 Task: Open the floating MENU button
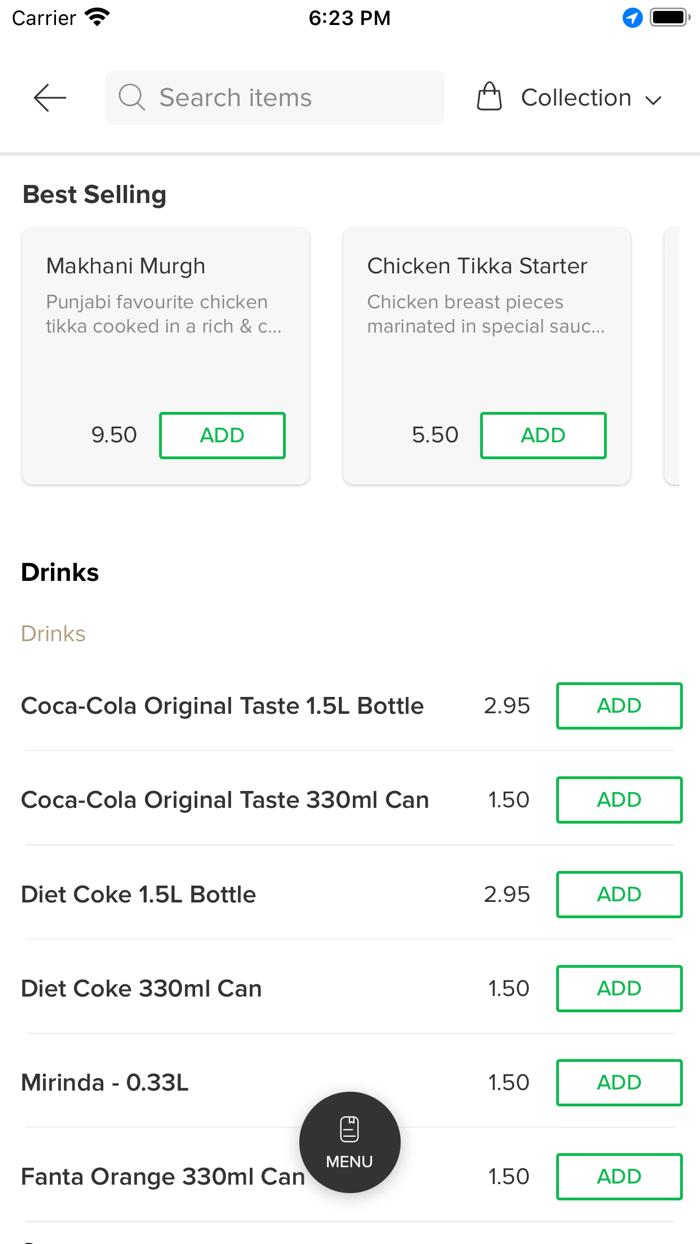[x=350, y=1142]
